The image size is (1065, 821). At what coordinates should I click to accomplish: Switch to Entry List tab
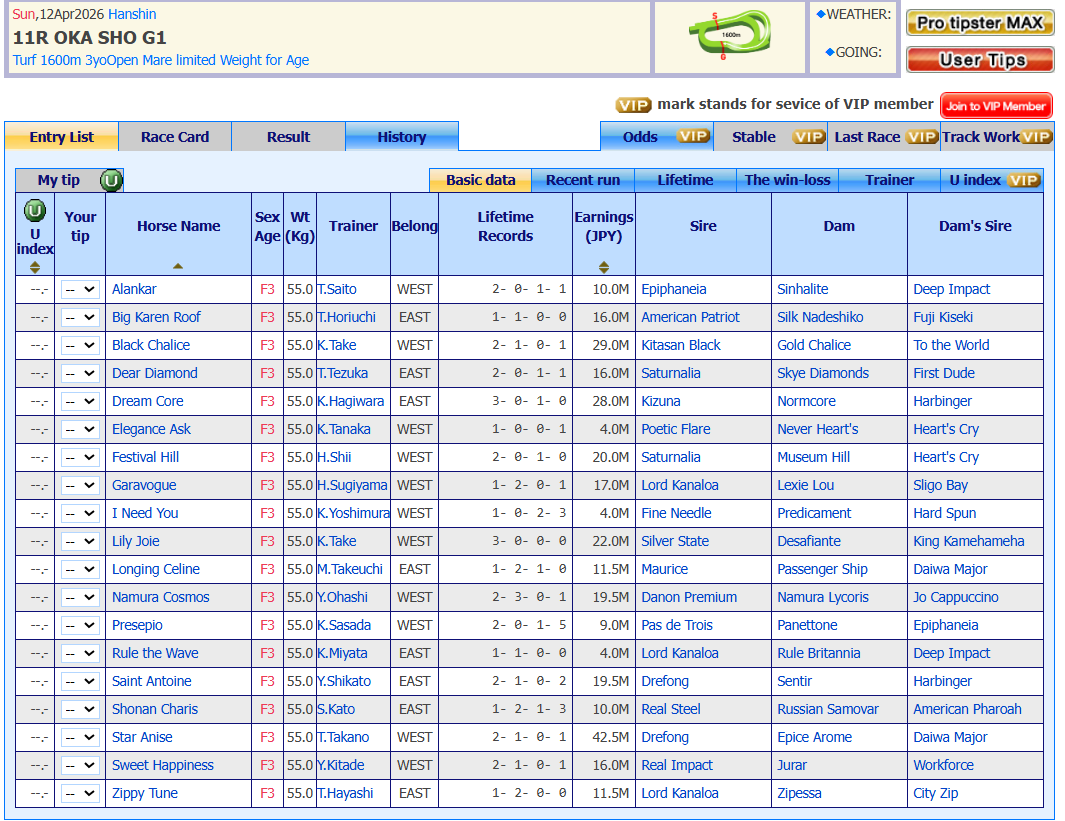(x=62, y=136)
